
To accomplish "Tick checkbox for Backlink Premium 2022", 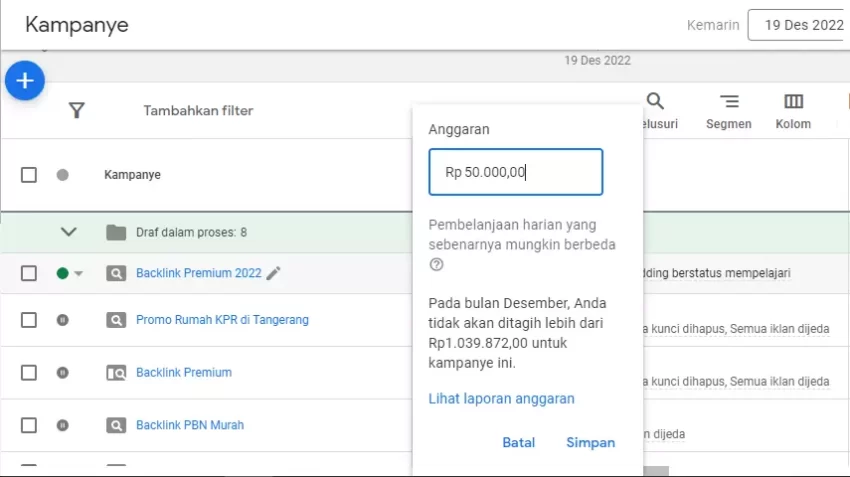I will coord(29,273).
